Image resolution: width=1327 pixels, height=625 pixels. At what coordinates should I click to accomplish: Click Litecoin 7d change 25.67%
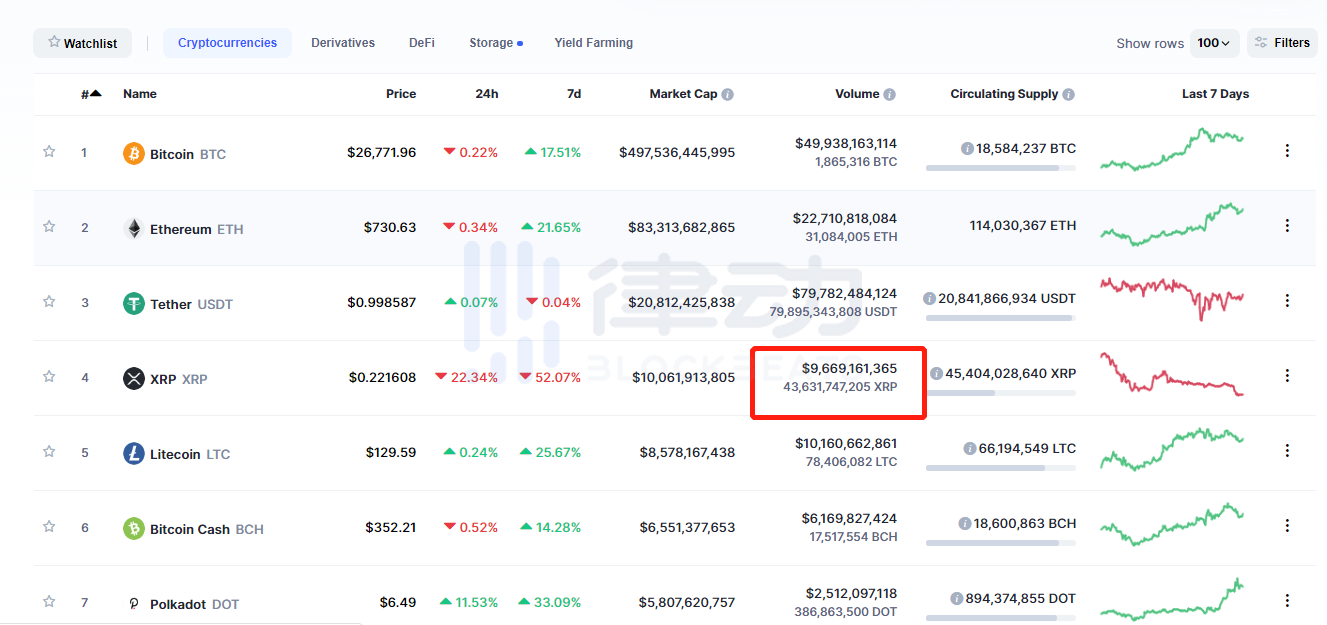tap(551, 453)
